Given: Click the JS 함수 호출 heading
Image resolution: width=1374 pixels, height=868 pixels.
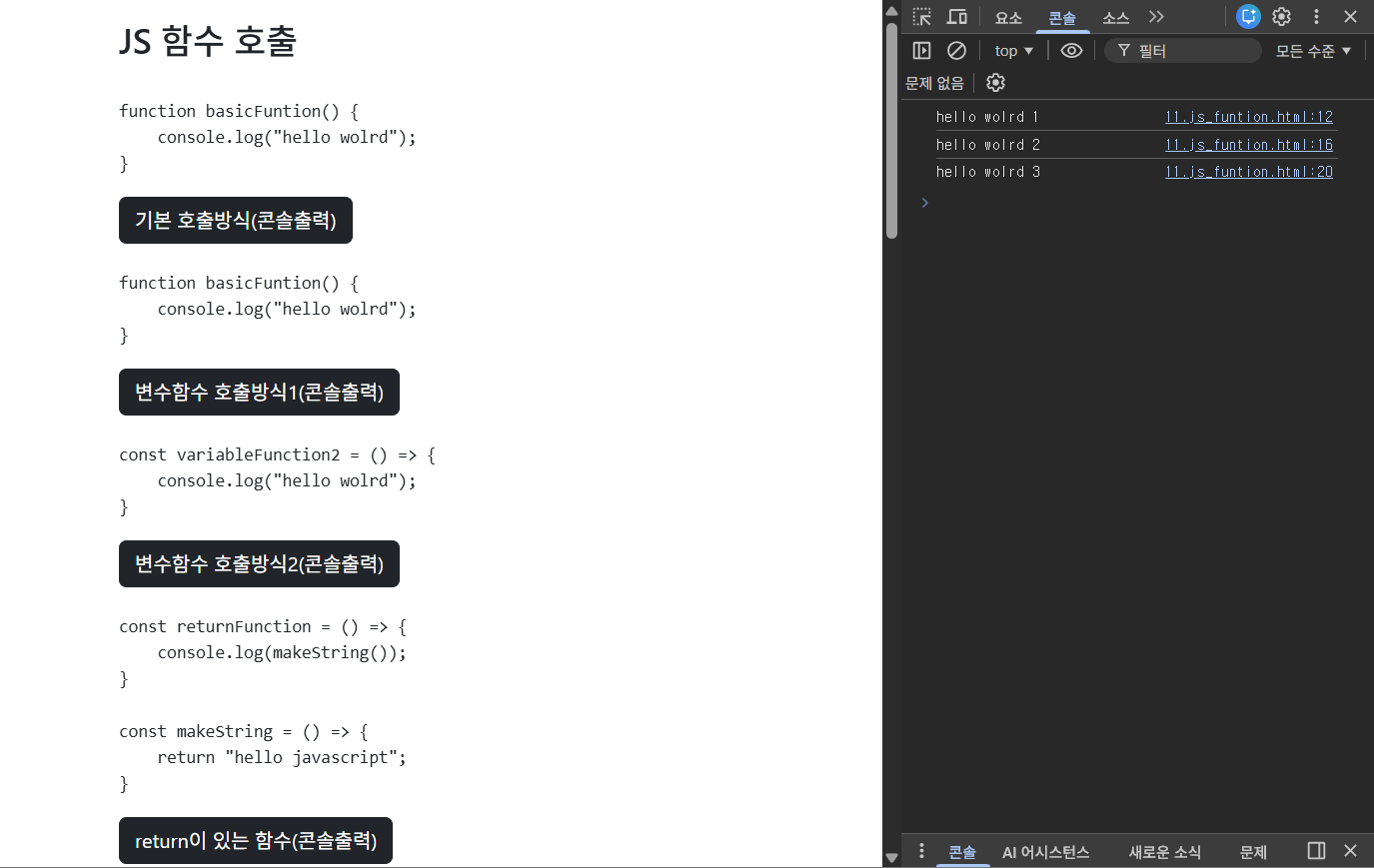Looking at the screenshot, I should click(208, 41).
